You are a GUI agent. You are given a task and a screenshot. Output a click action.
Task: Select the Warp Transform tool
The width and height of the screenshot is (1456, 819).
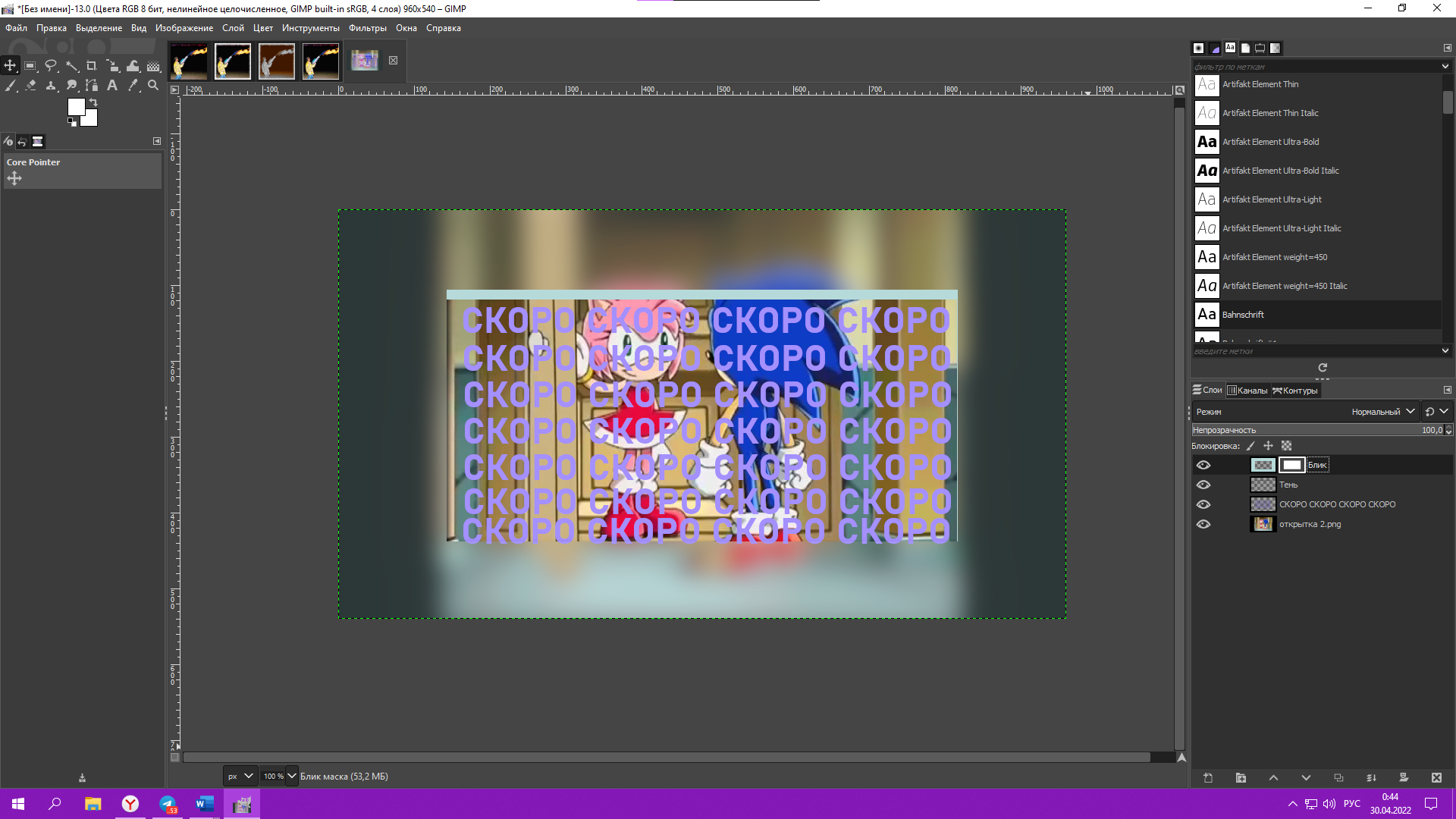(133, 66)
